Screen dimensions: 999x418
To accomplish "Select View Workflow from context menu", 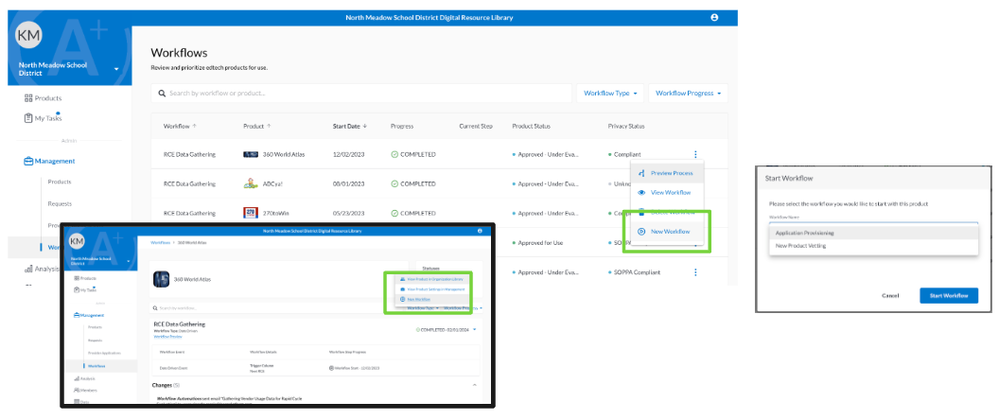I will click(670, 192).
